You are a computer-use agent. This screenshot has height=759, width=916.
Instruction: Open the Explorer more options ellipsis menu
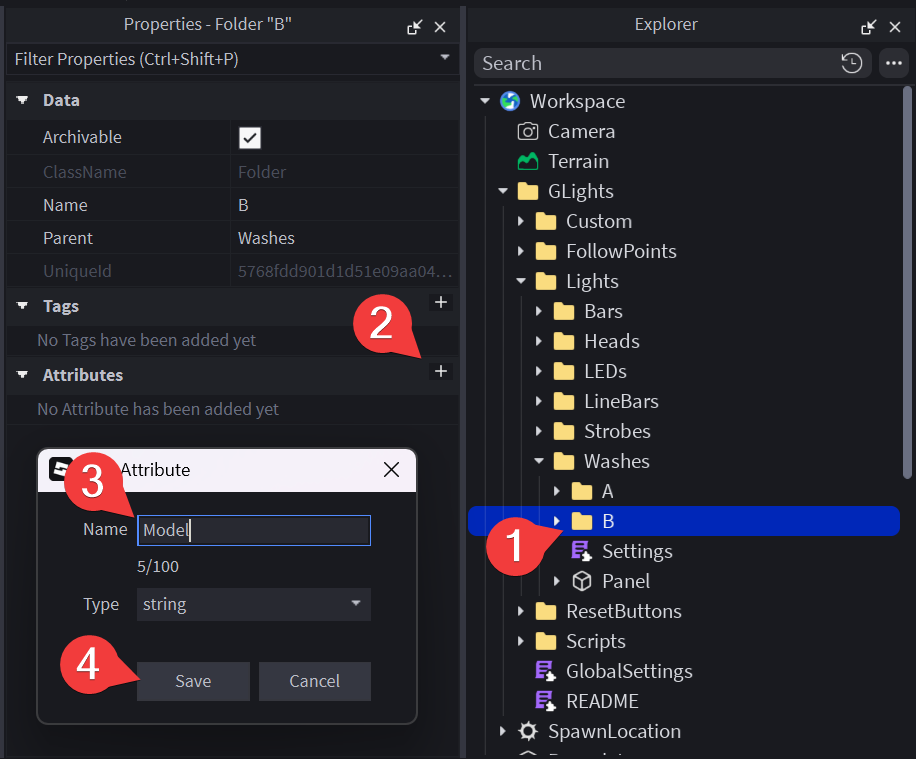click(x=893, y=63)
